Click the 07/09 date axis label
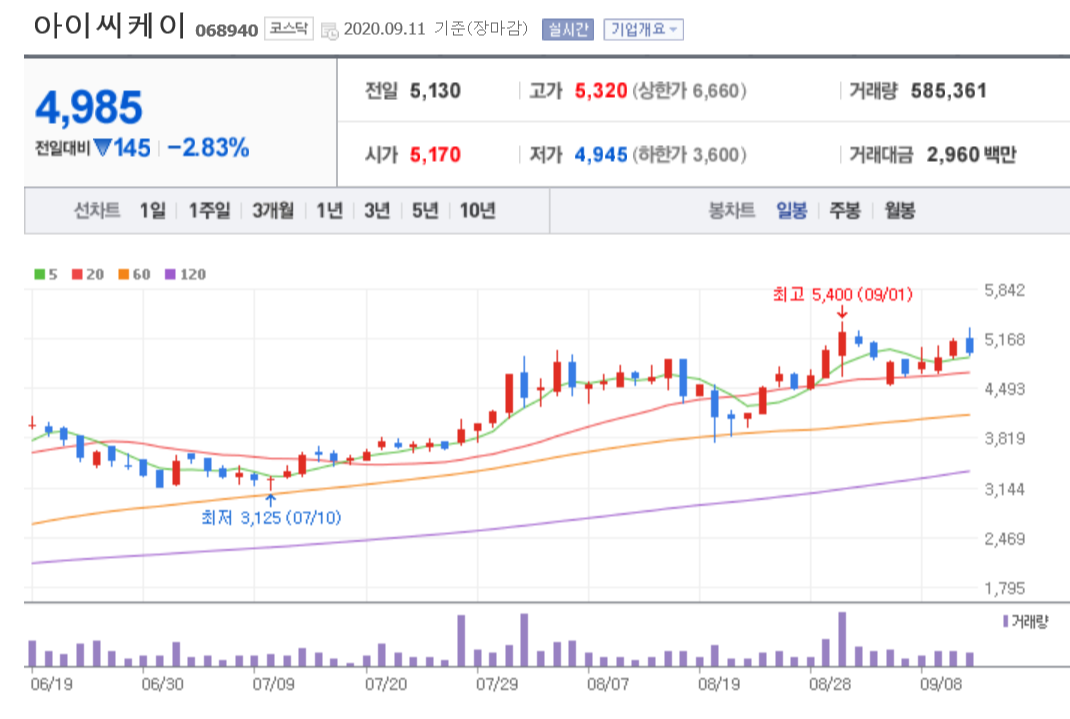This screenshot has height=719, width=1070. click(x=274, y=684)
